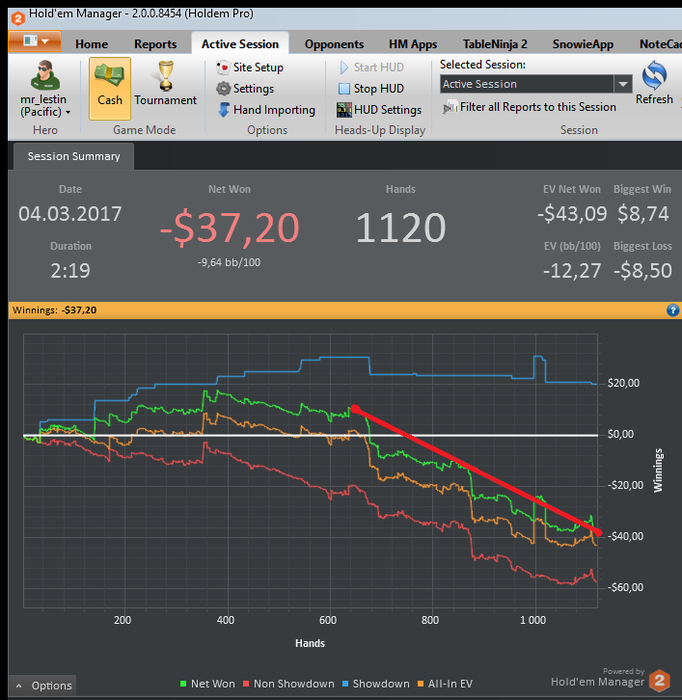Open the SnowieApp ribbon tab
The width and height of the screenshot is (682, 700).
point(583,44)
